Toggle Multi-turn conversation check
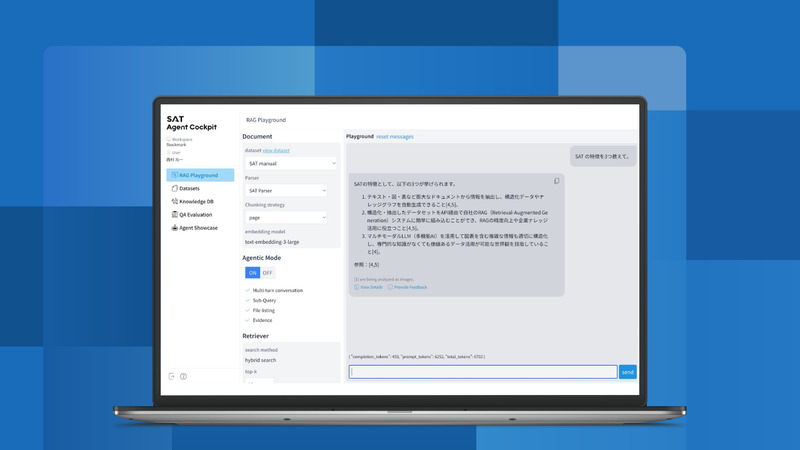Image resolution: width=800 pixels, height=450 pixels. click(247, 290)
